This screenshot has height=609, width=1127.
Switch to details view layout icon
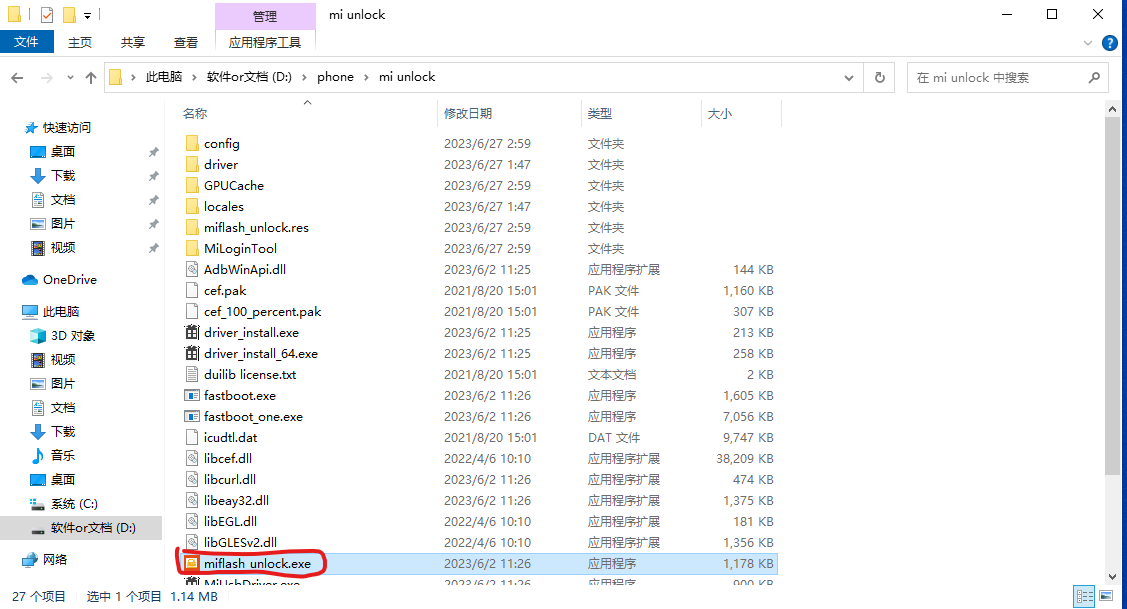coord(1084,596)
